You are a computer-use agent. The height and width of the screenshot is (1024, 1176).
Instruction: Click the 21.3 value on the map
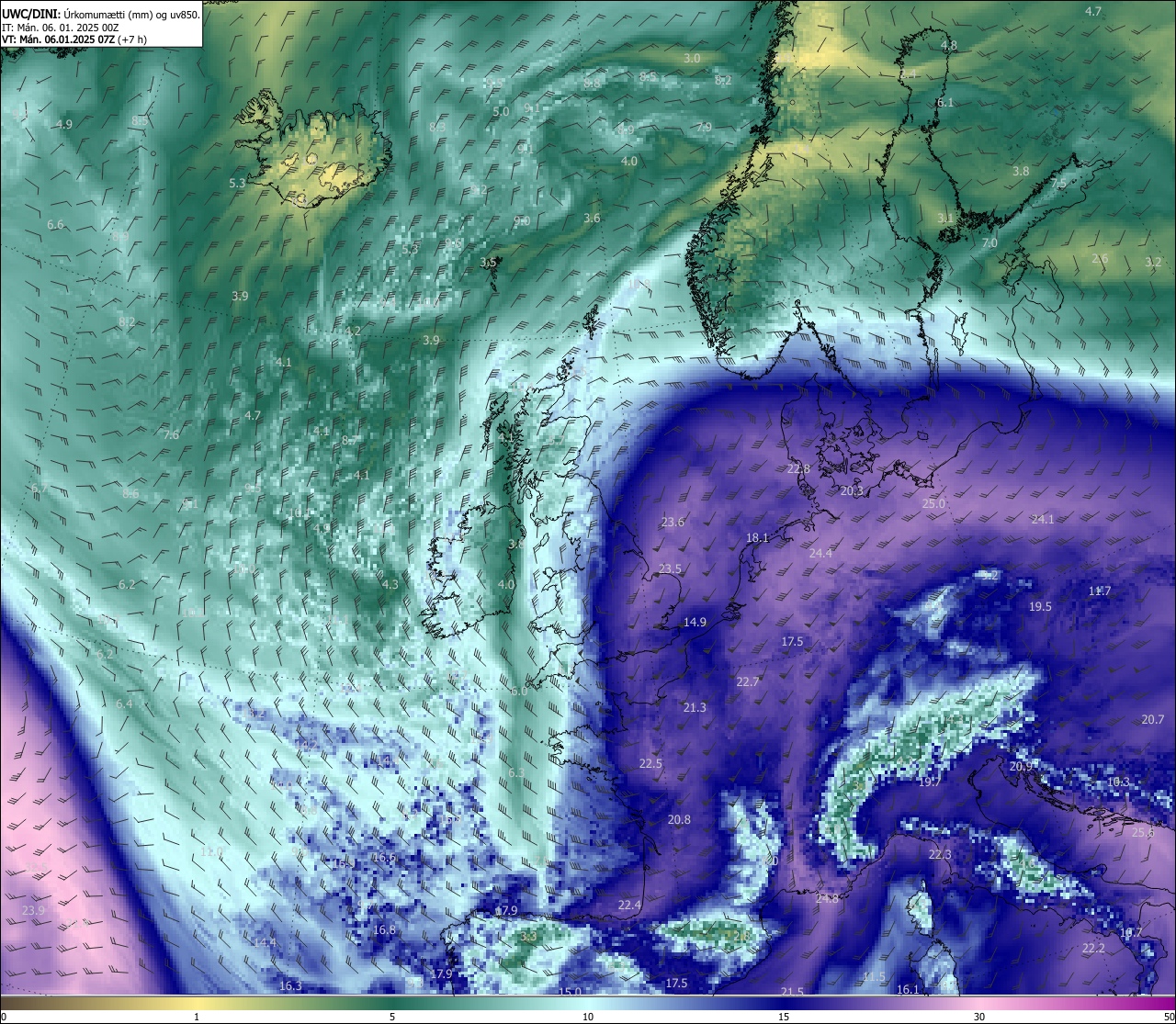pos(695,707)
